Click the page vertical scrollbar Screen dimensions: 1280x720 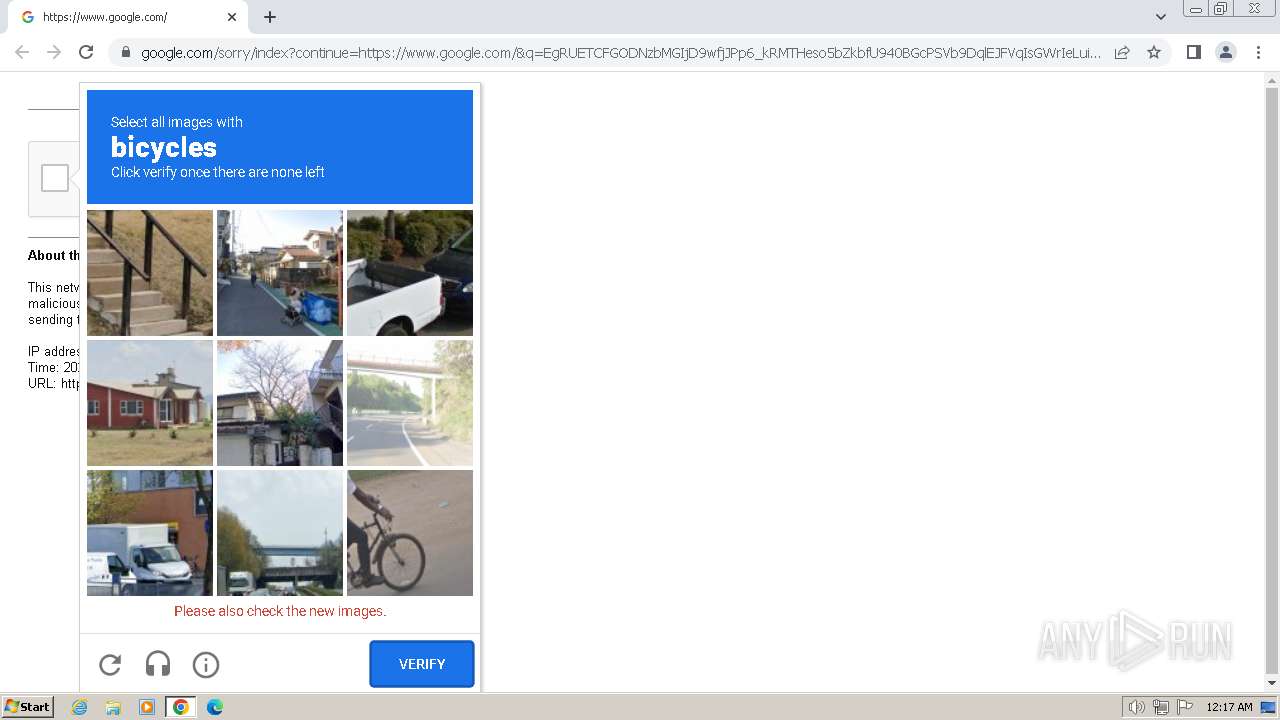point(1272,382)
